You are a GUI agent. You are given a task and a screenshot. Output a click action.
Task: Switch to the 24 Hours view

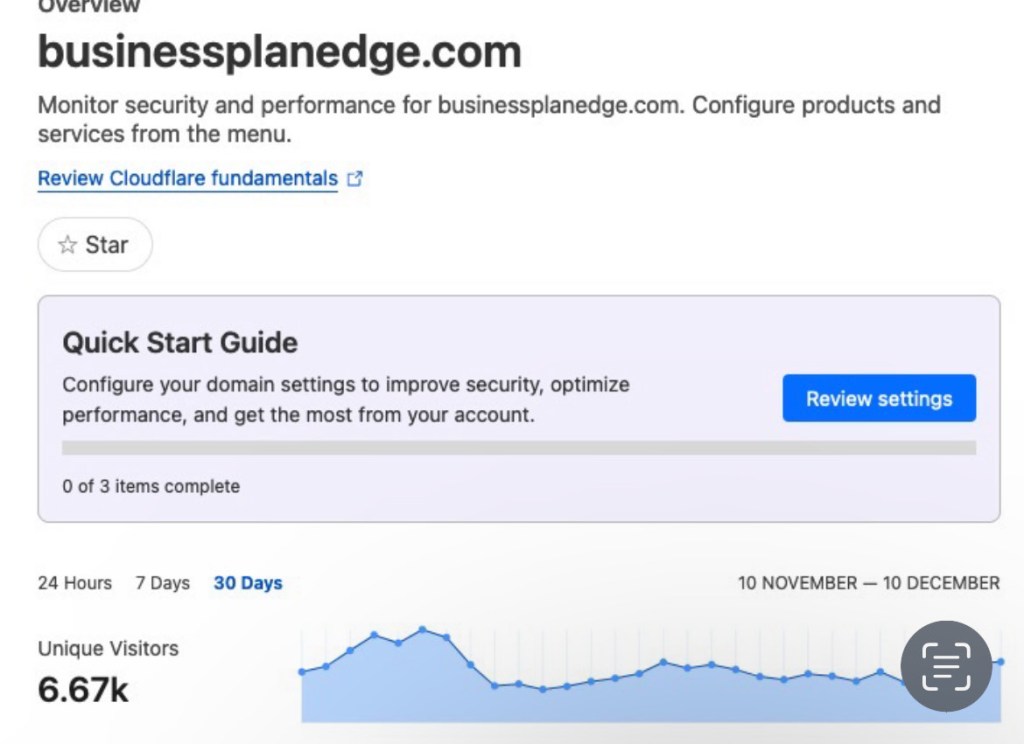[75, 583]
